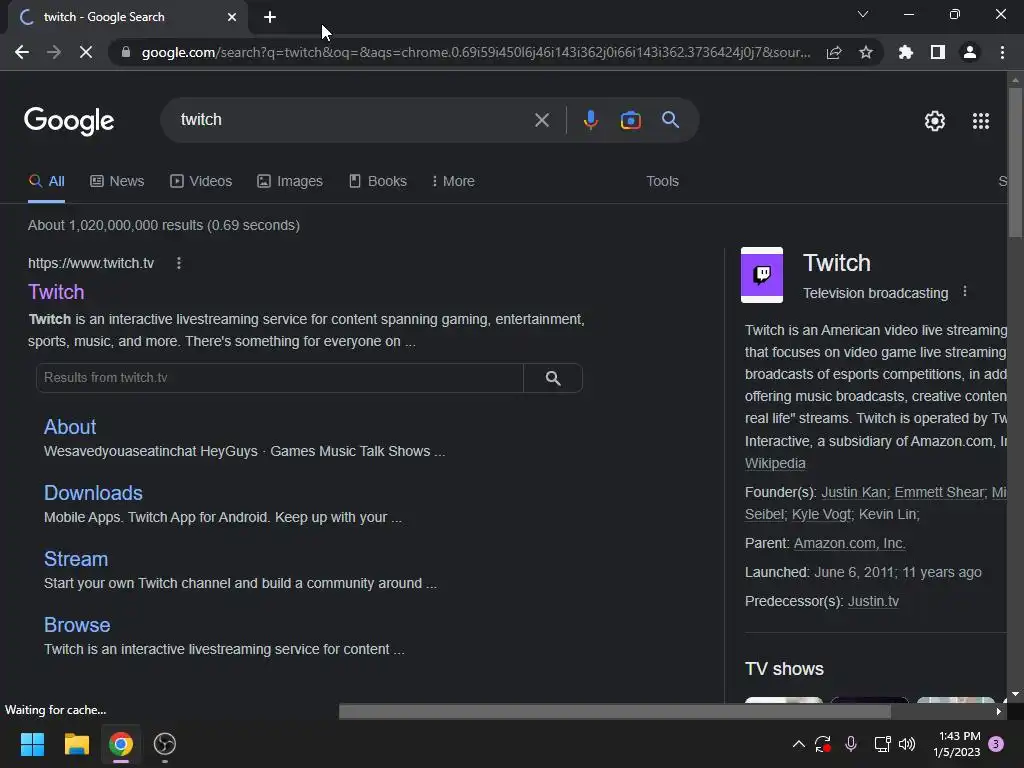Select the All results tab

(x=46, y=182)
